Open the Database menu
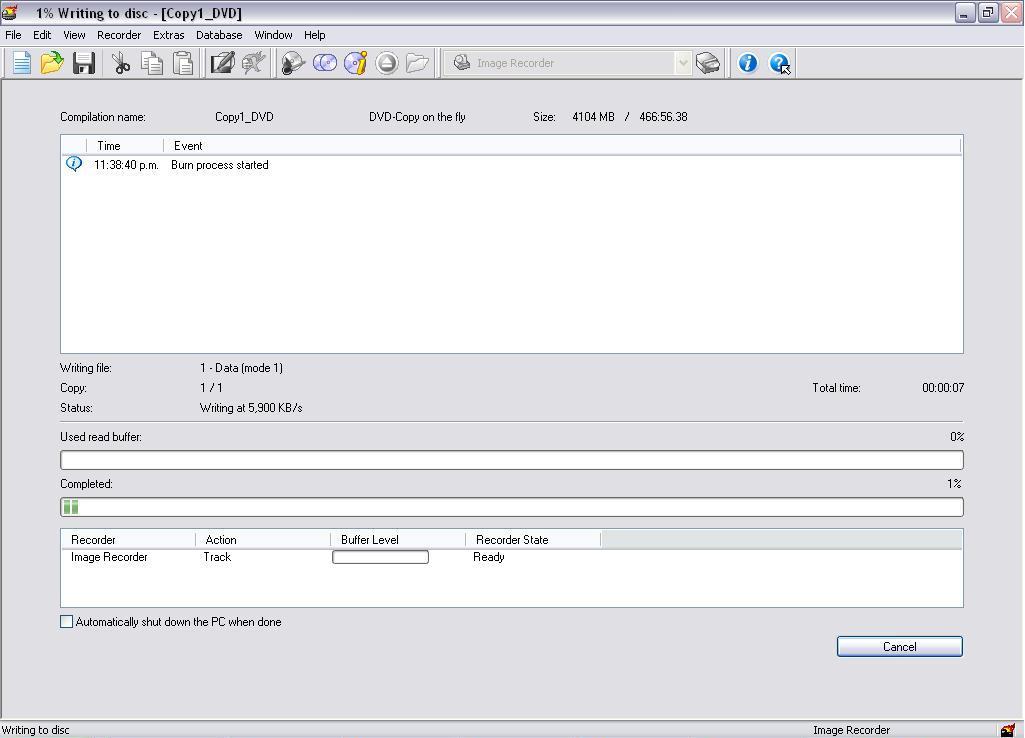Screen dimensions: 1025x738 pyautogui.click(x=219, y=35)
